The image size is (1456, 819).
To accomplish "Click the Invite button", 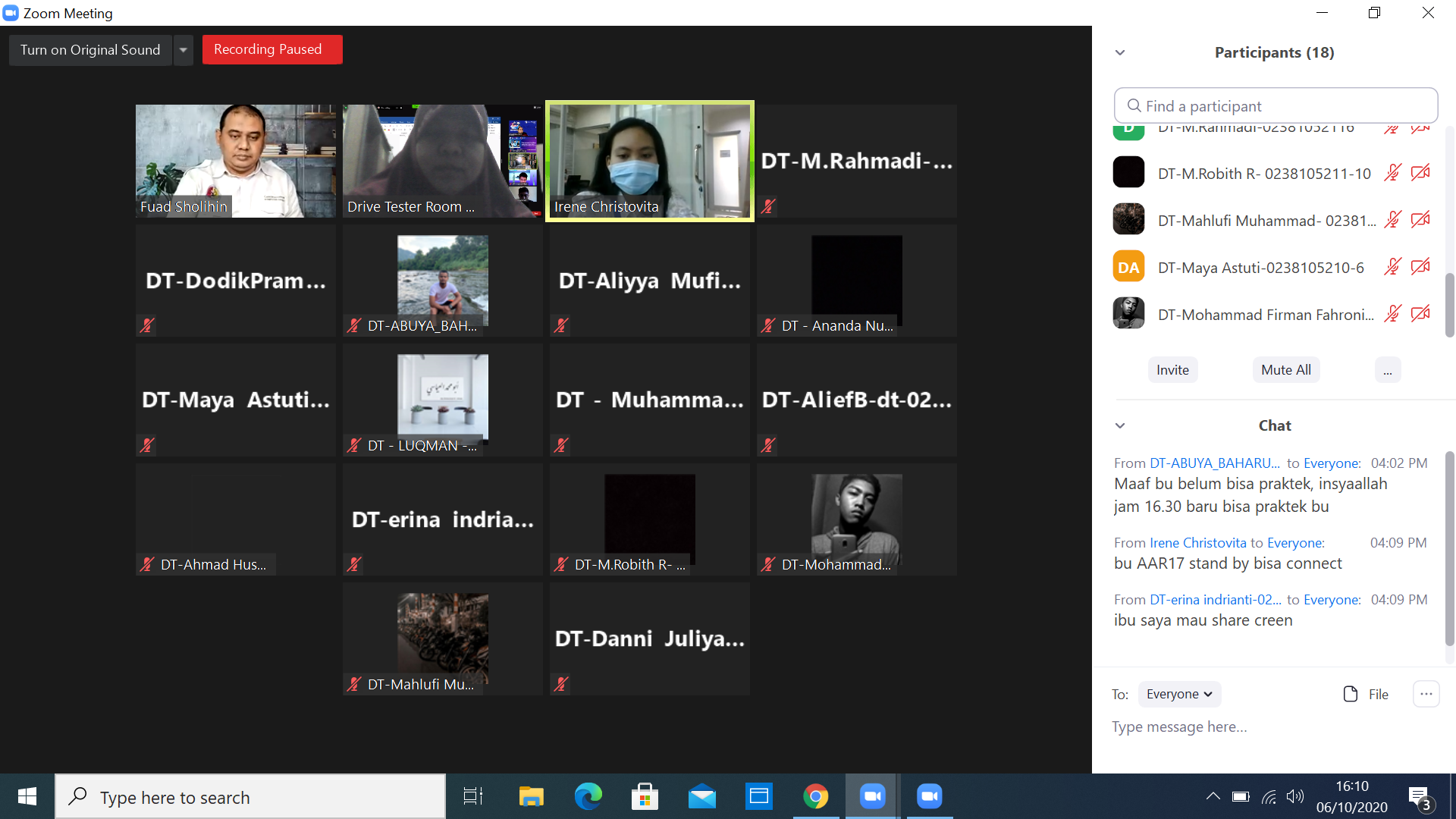I will click(x=1172, y=370).
